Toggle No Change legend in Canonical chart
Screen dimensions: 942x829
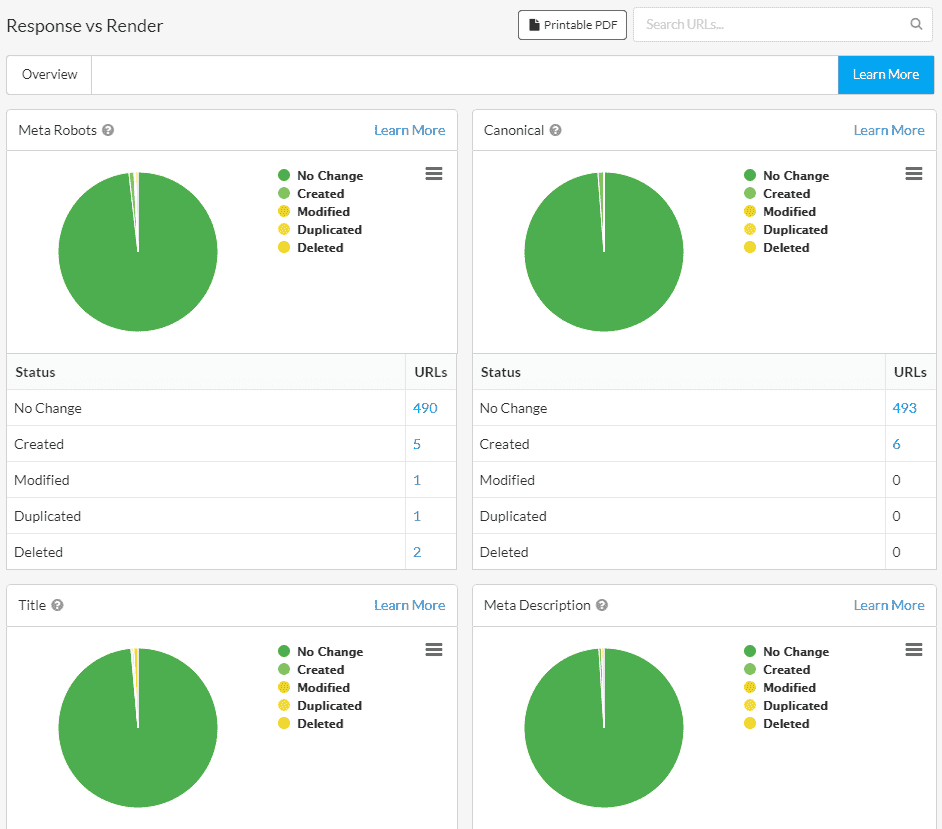[x=786, y=175]
